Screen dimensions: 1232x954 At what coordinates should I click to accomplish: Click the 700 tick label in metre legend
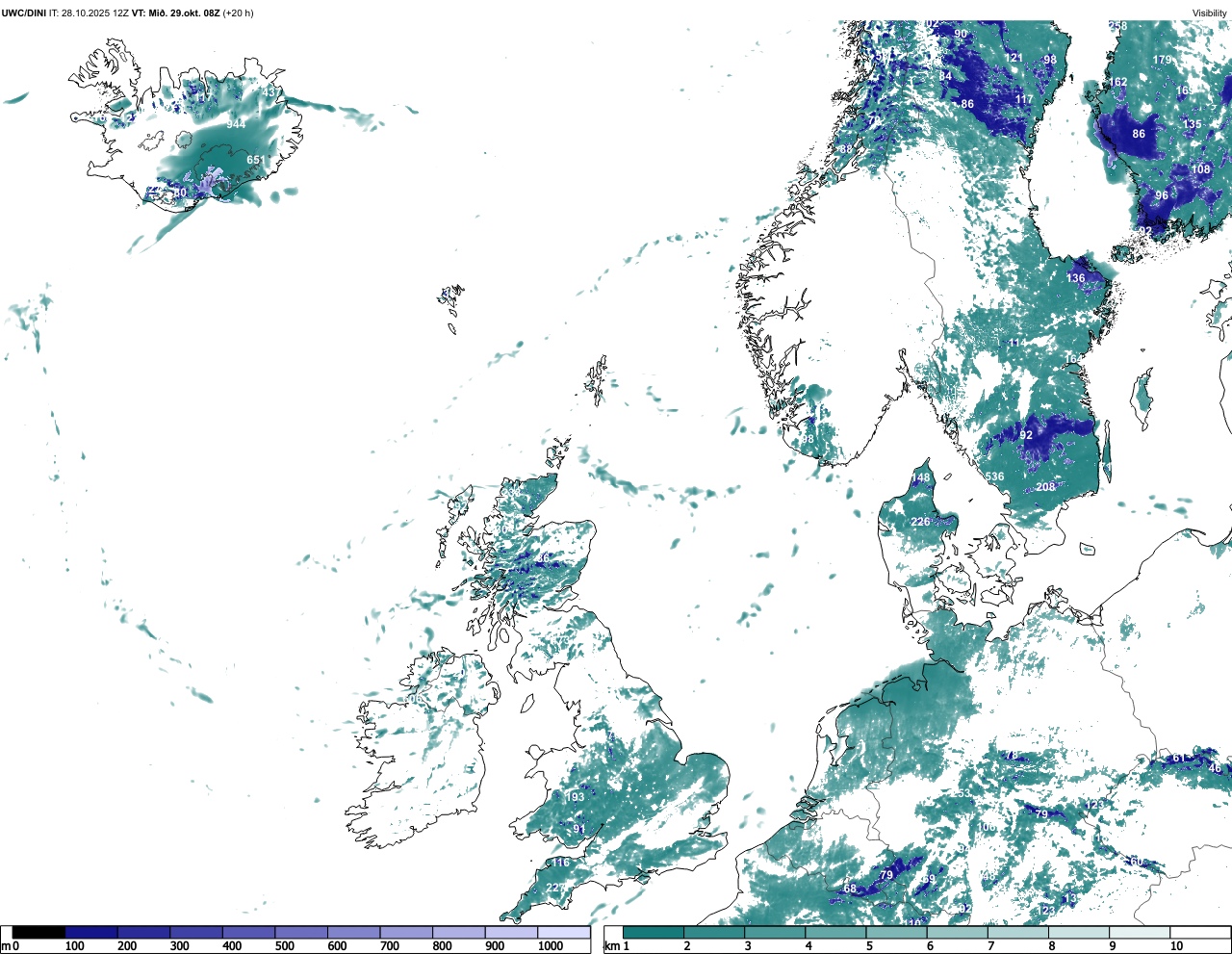click(x=389, y=946)
